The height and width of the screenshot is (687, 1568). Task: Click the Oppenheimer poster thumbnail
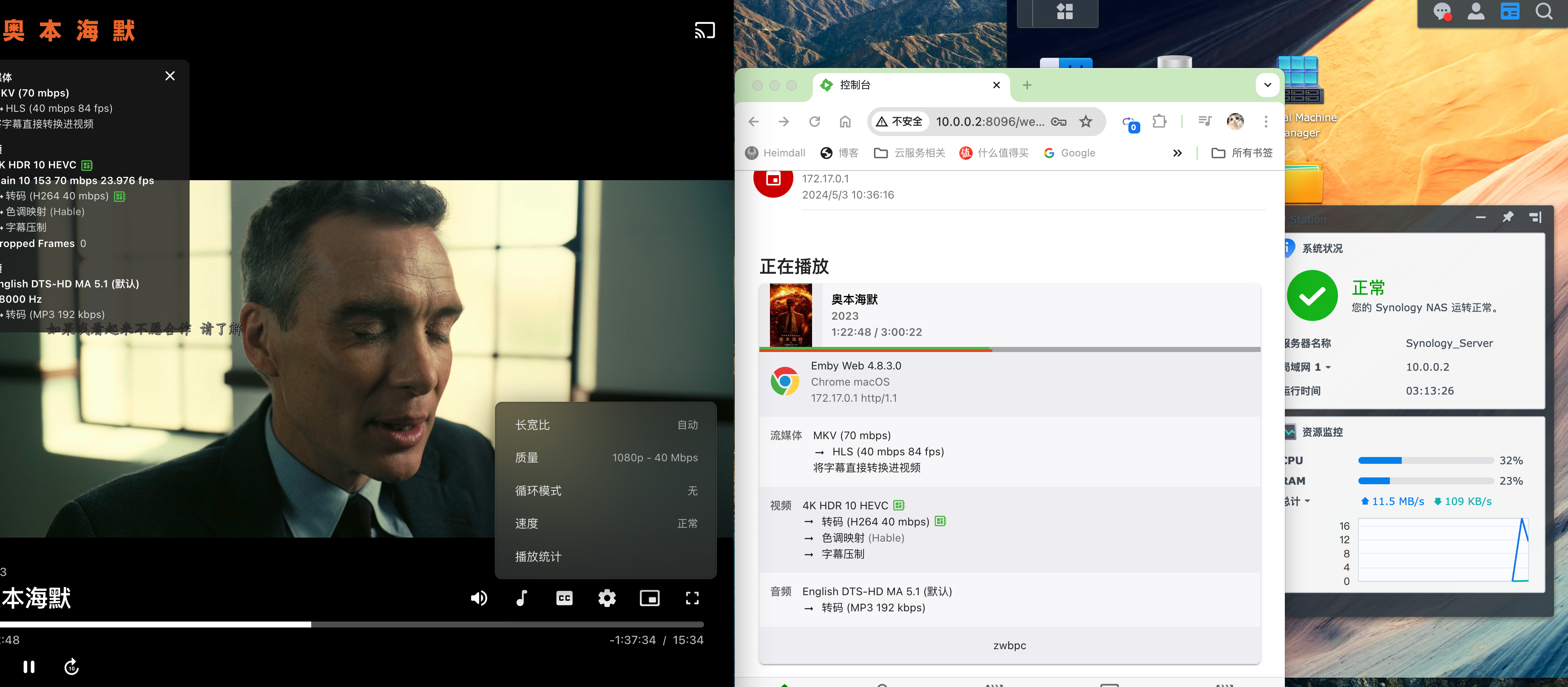point(791,315)
